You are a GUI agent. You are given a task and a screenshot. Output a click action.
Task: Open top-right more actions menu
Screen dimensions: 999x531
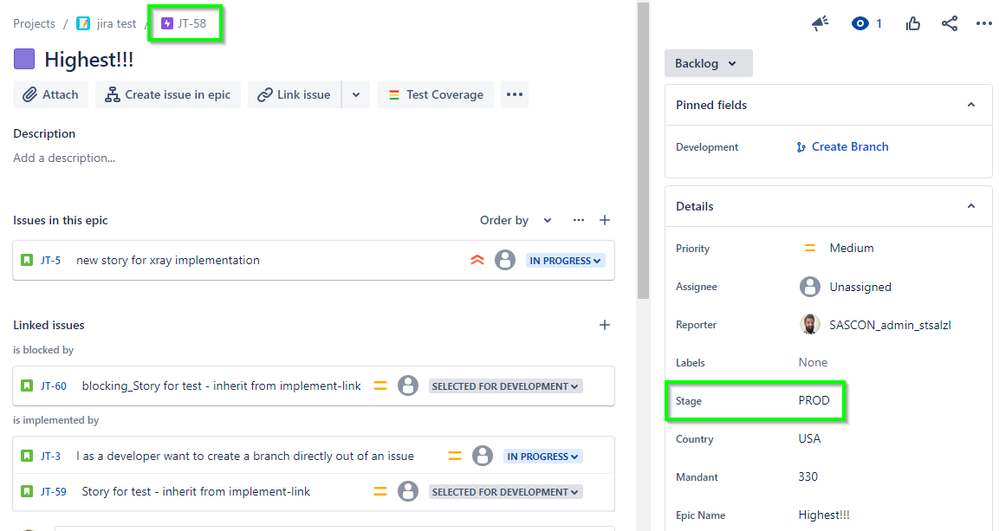tap(984, 24)
